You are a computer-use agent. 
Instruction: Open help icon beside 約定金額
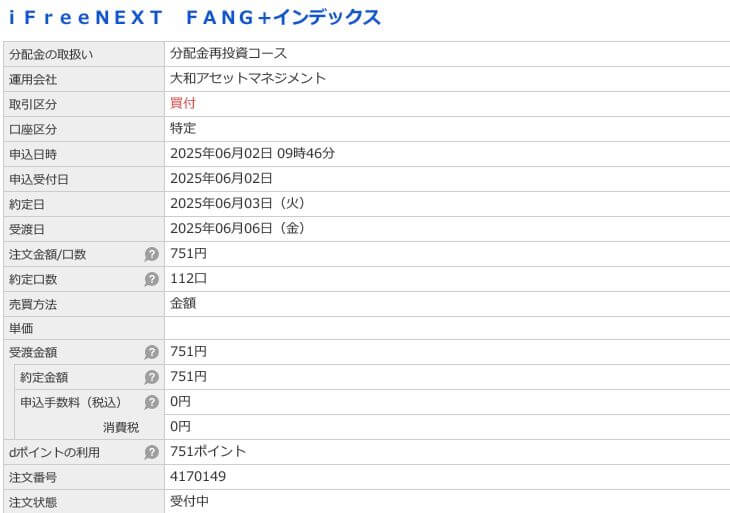152,377
